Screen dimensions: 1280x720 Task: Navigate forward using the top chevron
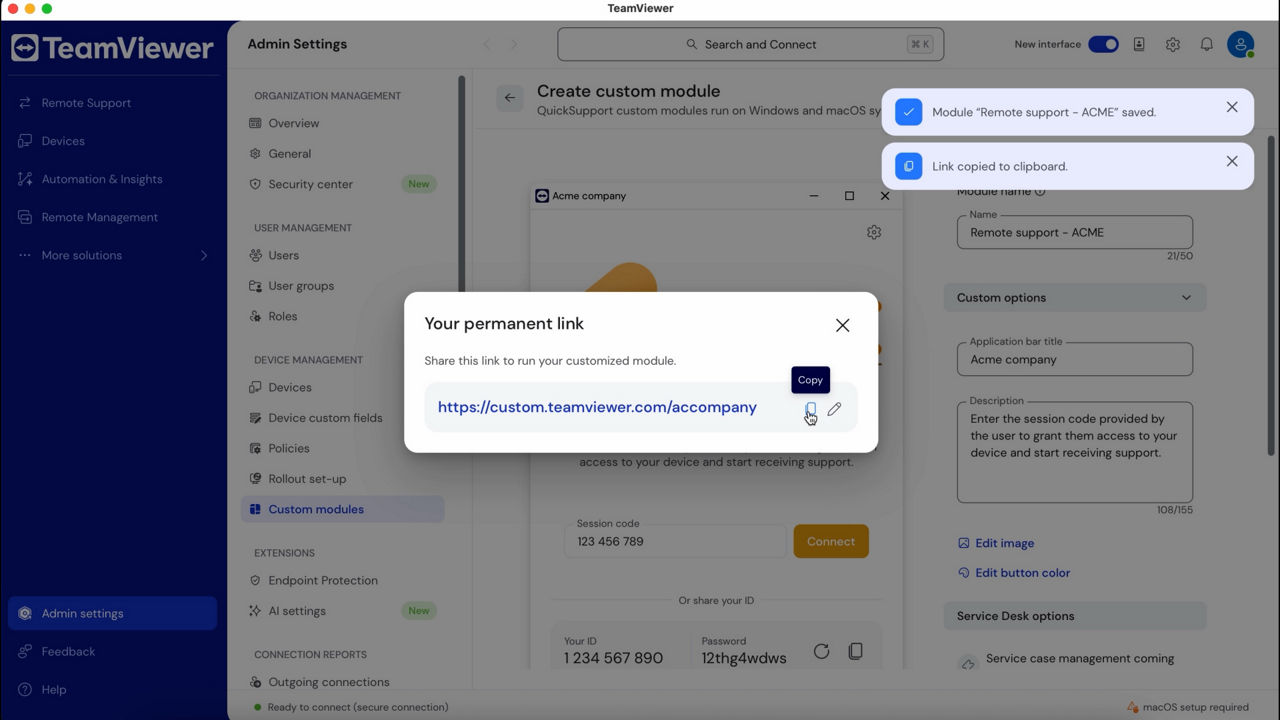click(514, 44)
